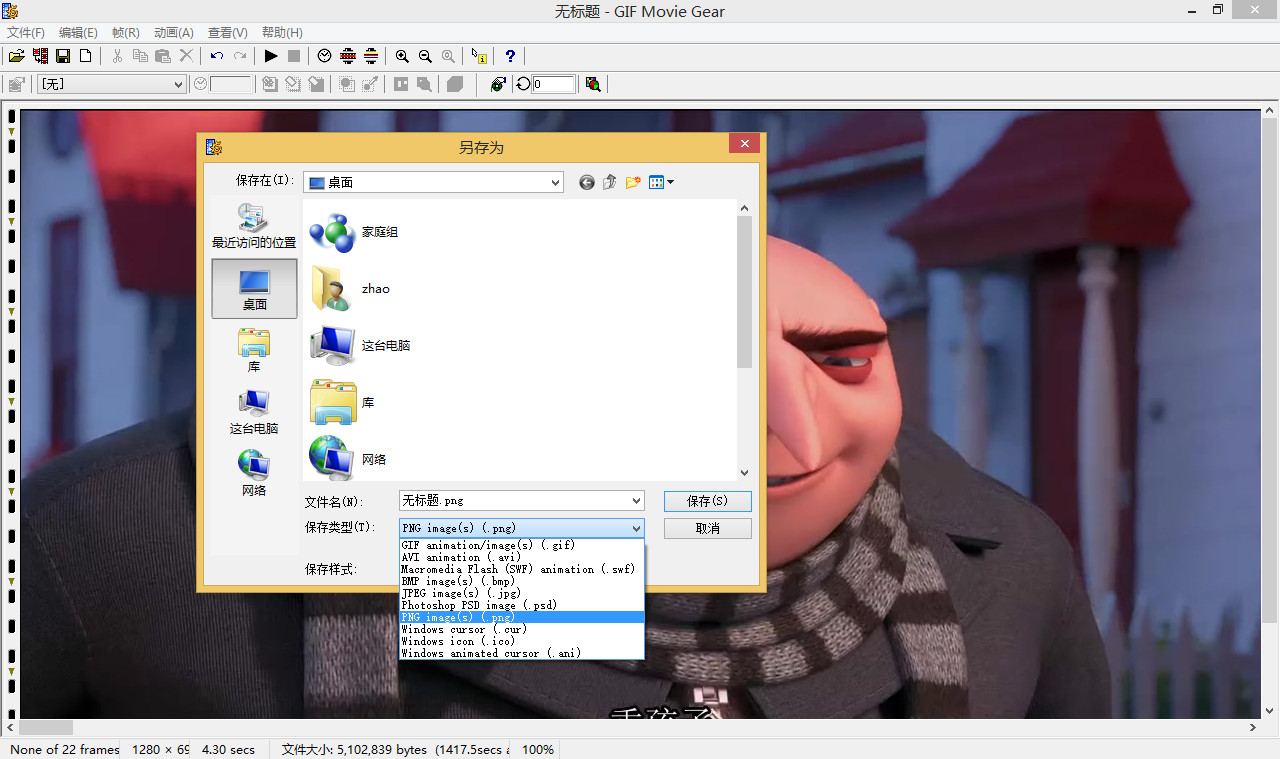The height and width of the screenshot is (759, 1280).
Task: Open the 动画(A) menu
Action: [174, 33]
